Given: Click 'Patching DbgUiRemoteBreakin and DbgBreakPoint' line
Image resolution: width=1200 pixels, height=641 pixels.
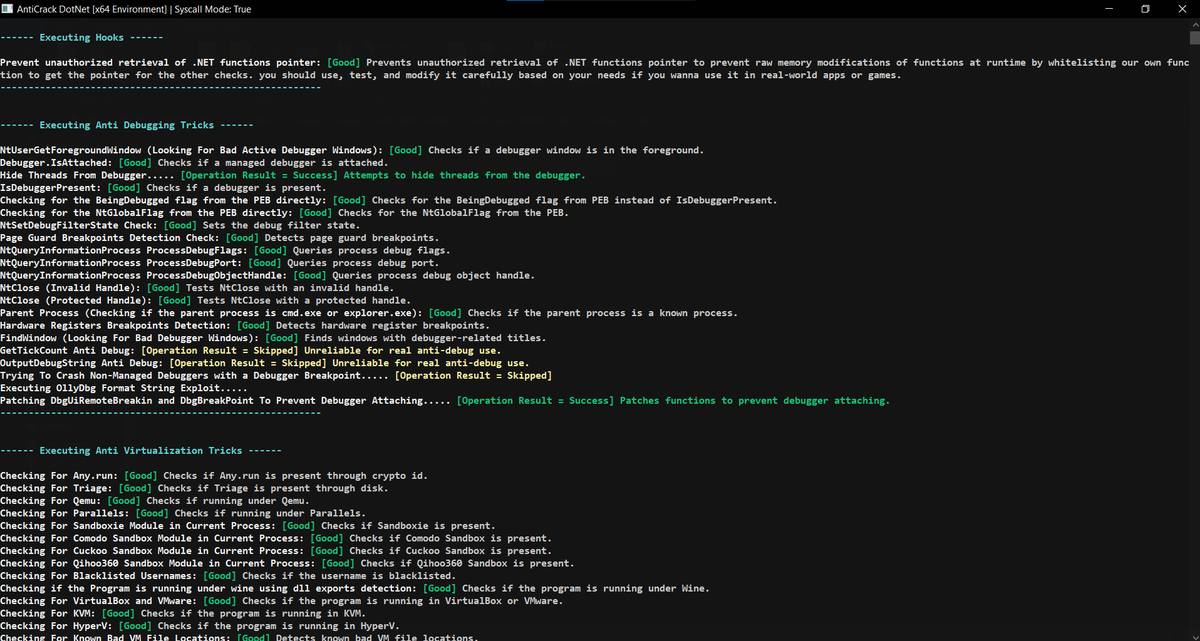Looking at the screenshot, I should (445, 401).
